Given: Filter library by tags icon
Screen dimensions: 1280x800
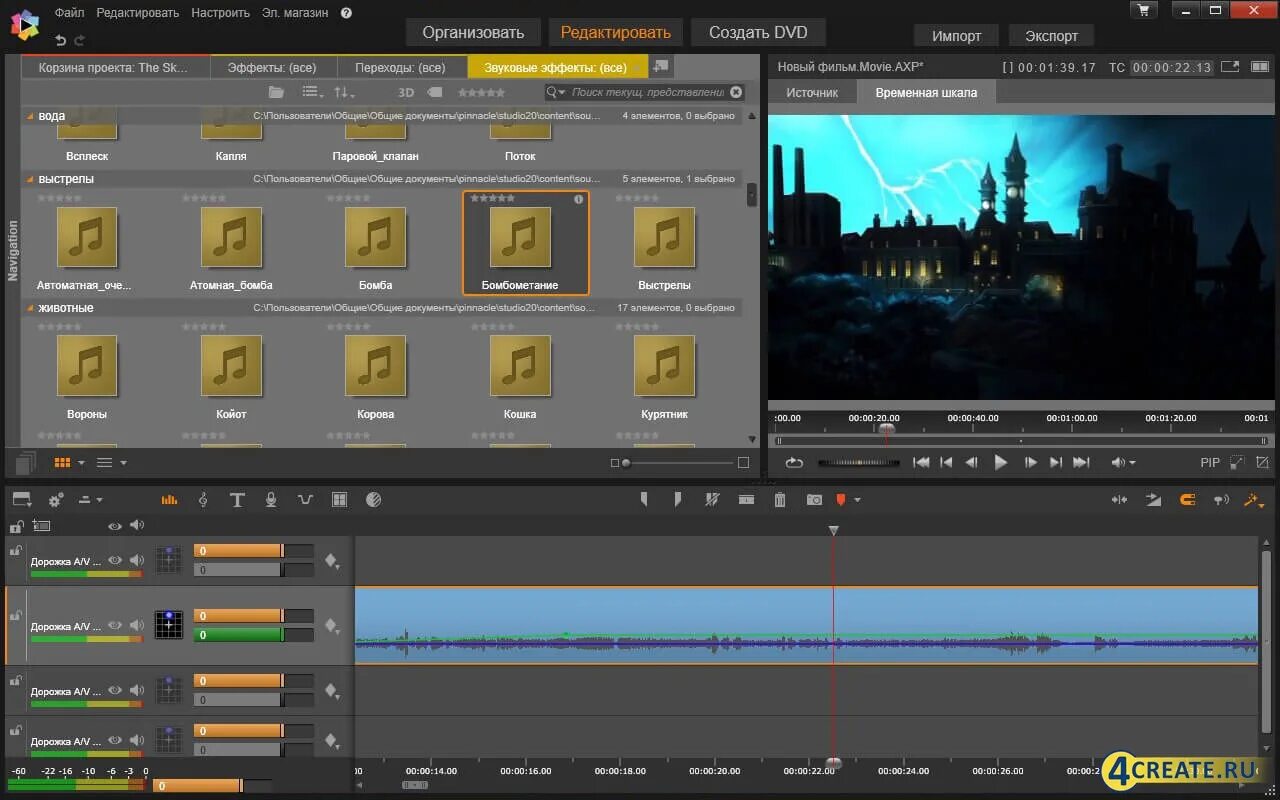Looking at the screenshot, I should (435, 92).
